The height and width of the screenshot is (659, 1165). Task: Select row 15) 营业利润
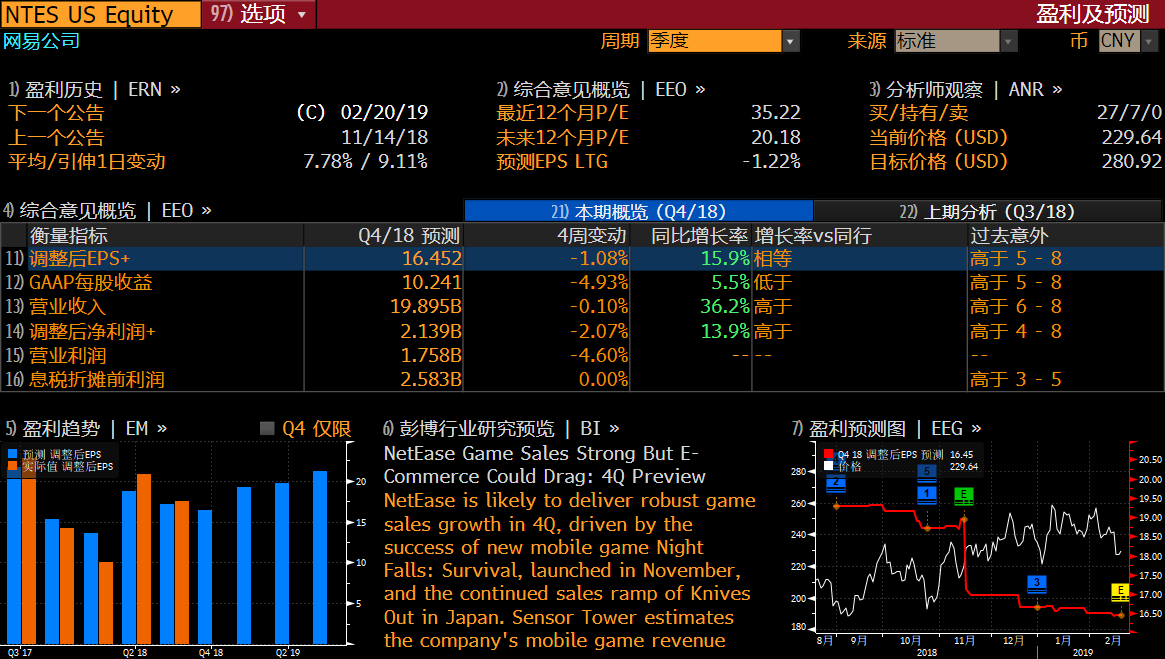click(x=582, y=355)
